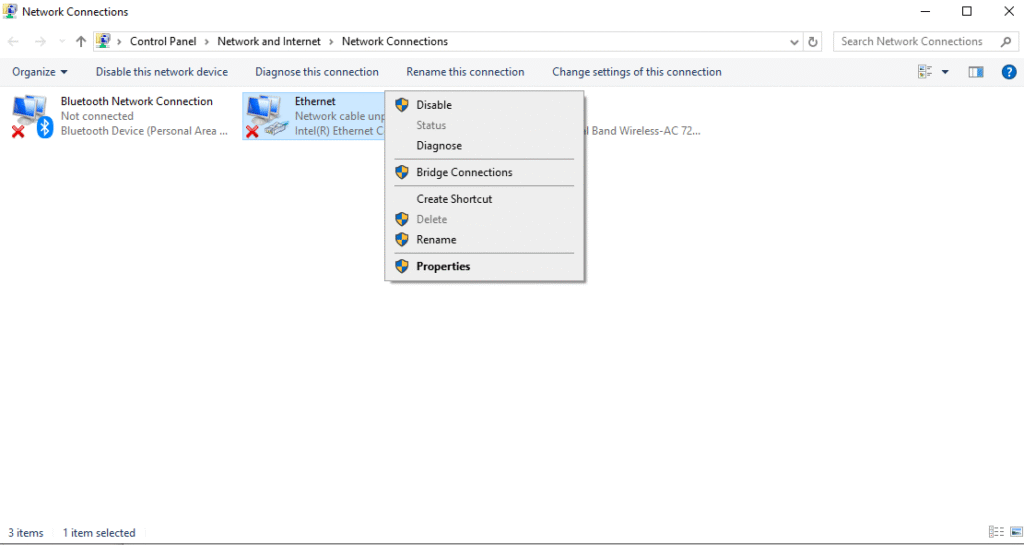Image resolution: width=1024 pixels, height=545 pixels.
Task: Open the address bar history dropdown
Action: [794, 42]
